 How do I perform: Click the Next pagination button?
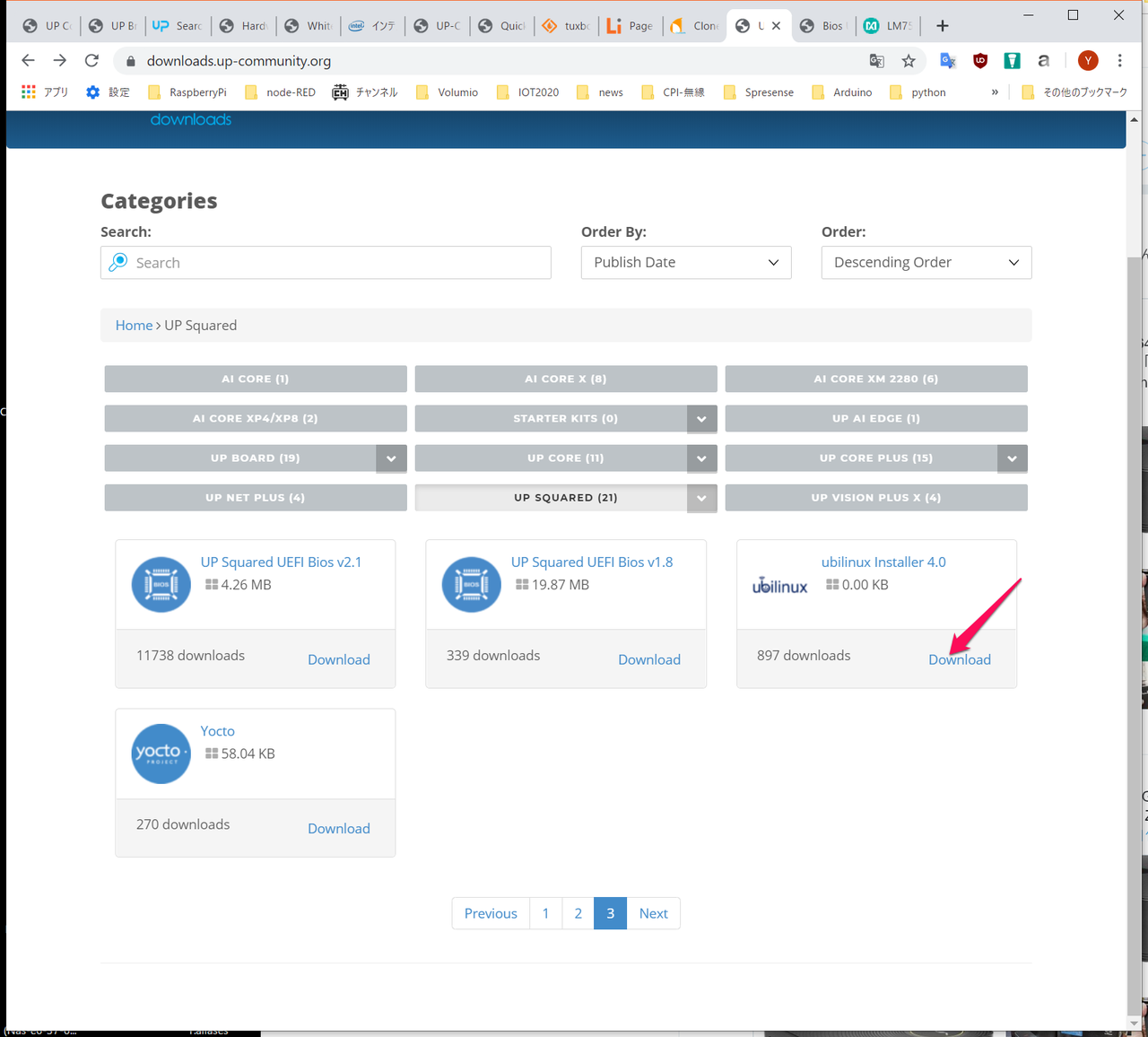(x=653, y=913)
